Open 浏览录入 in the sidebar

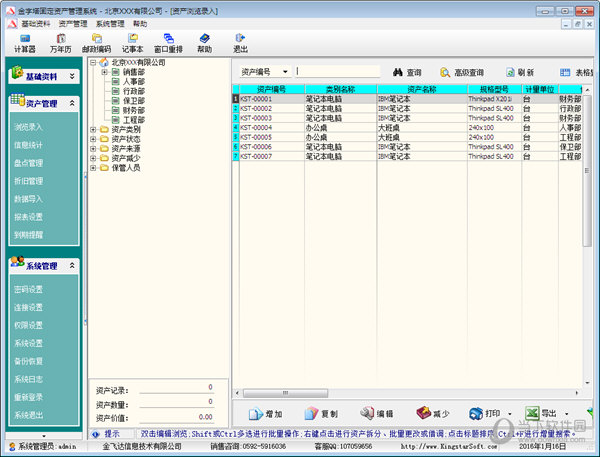pos(28,127)
